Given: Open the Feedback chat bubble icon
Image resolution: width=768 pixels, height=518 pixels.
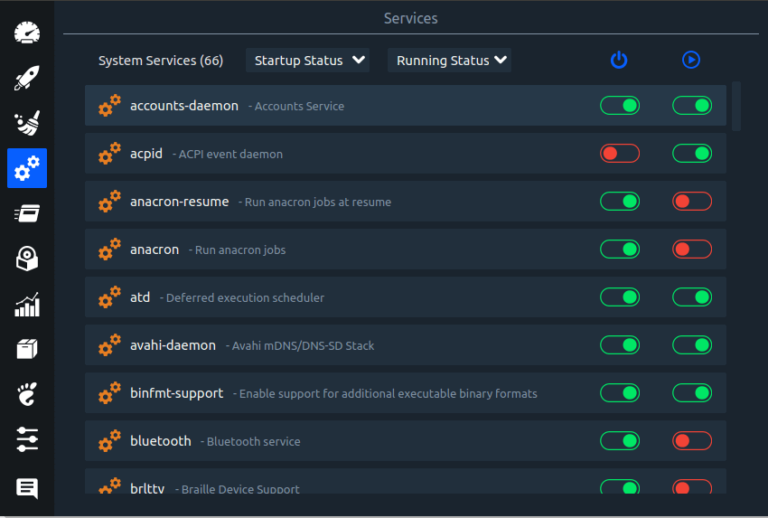Looking at the screenshot, I should pos(27,488).
